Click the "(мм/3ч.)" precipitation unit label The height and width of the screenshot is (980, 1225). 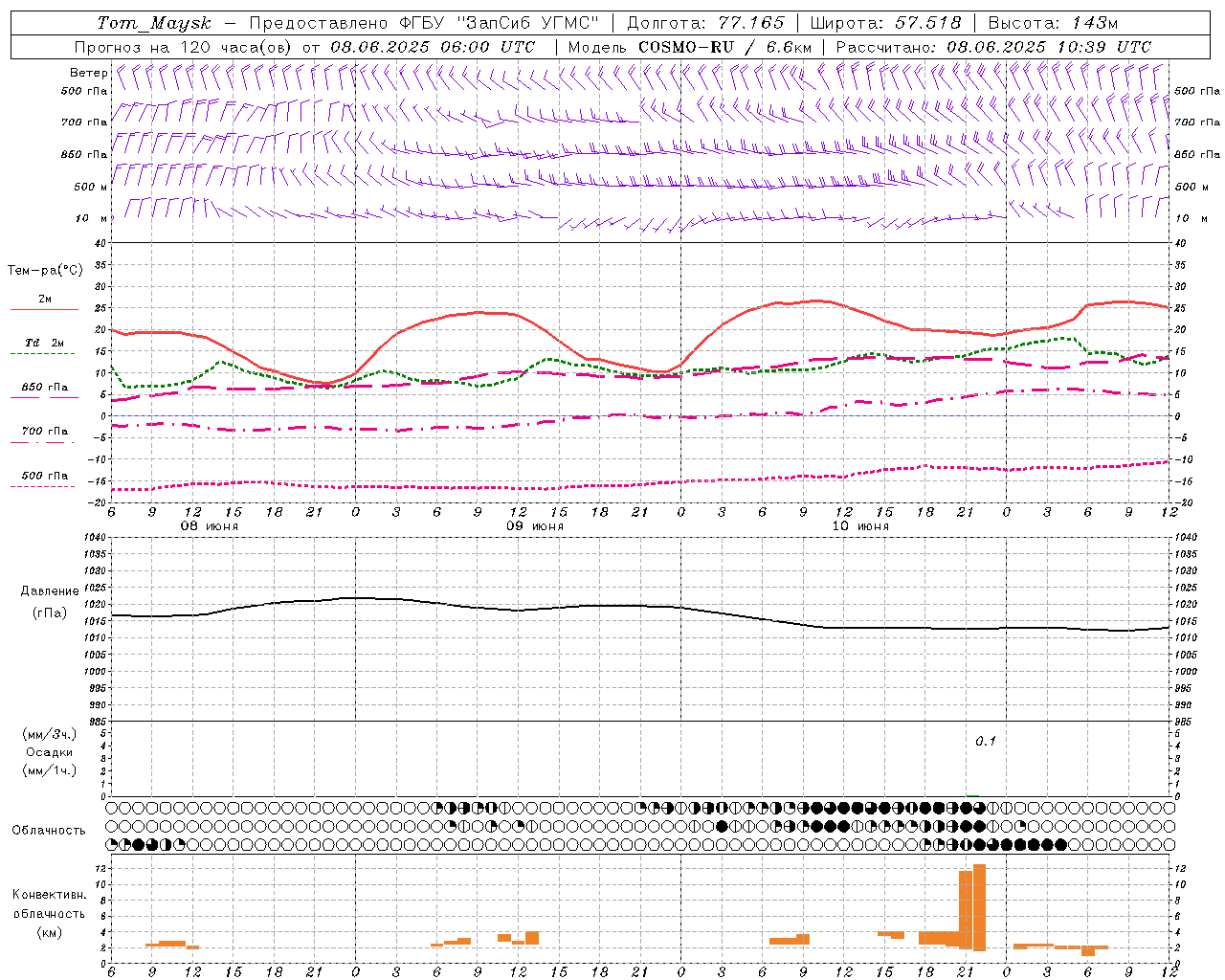click(50, 734)
